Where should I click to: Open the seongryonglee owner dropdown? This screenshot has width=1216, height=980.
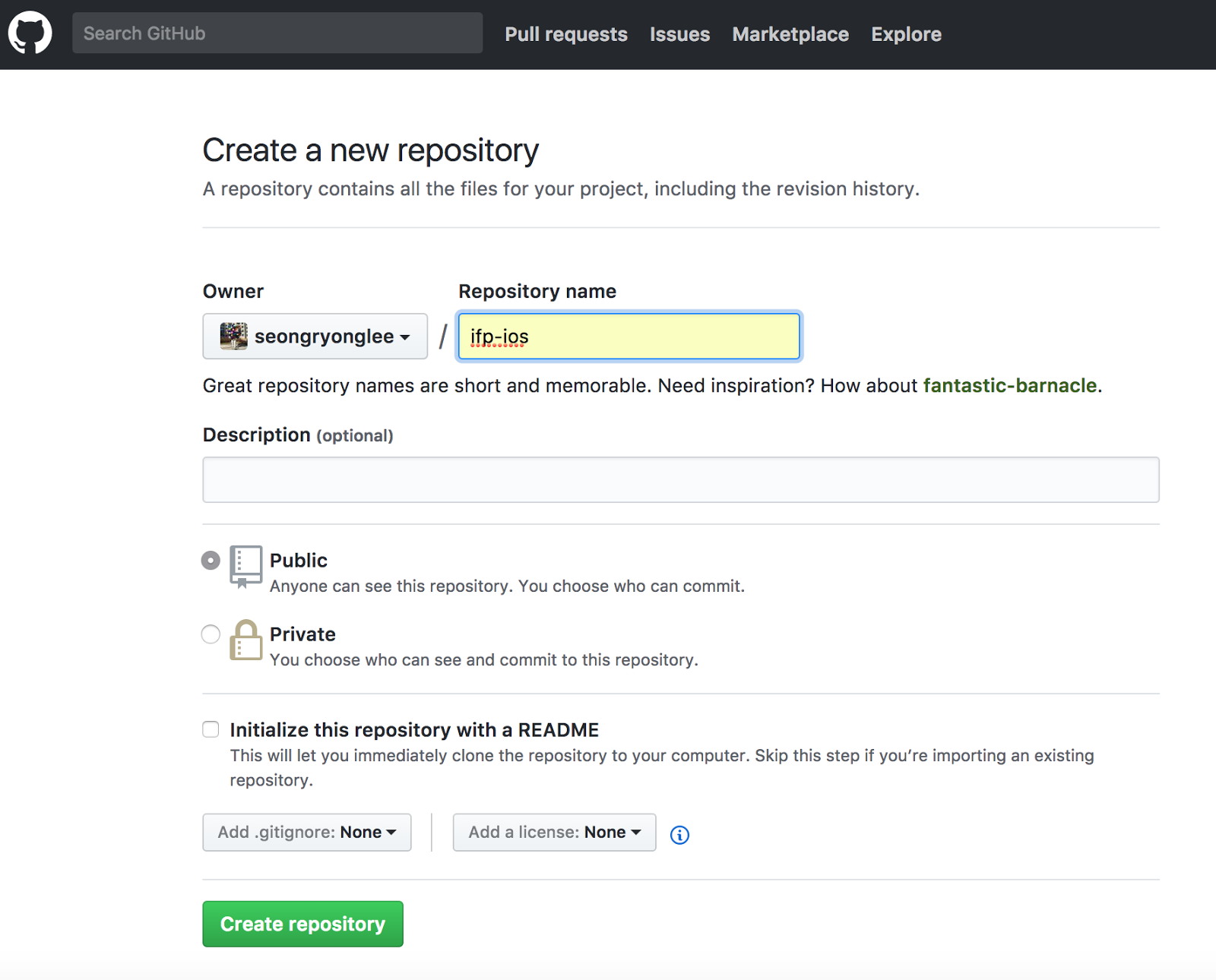point(315,336)
